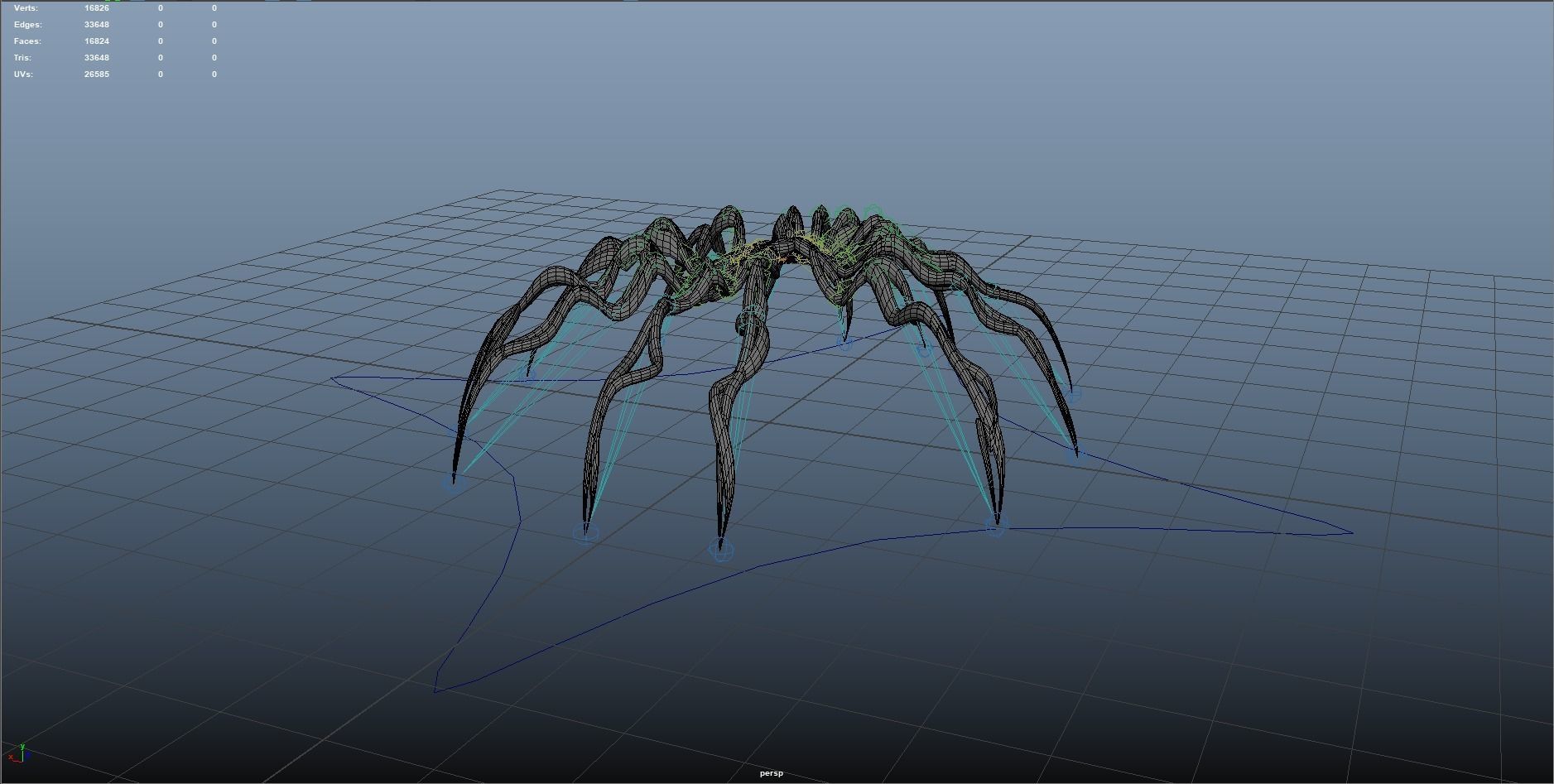This screenshot has width=1554, height=784.
Task: Select the UVs: label in heads-up display
Action: 25,75
